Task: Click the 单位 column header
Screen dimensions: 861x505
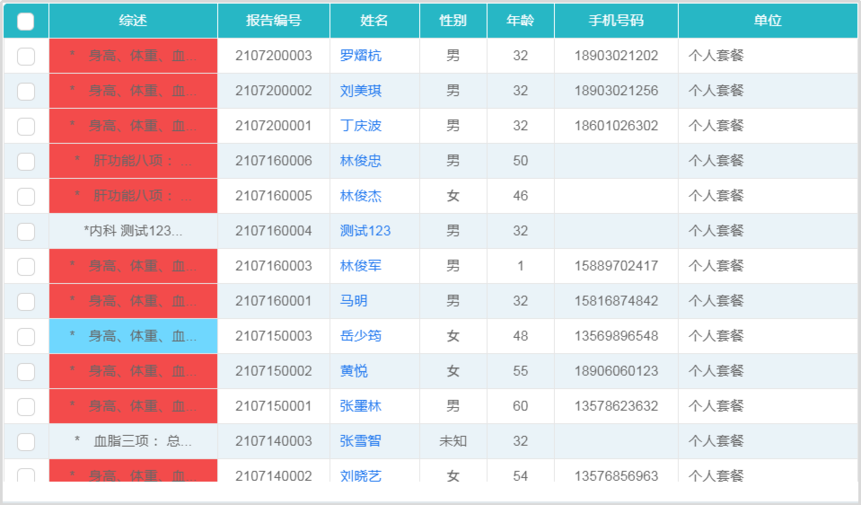Action: [768, 21]
